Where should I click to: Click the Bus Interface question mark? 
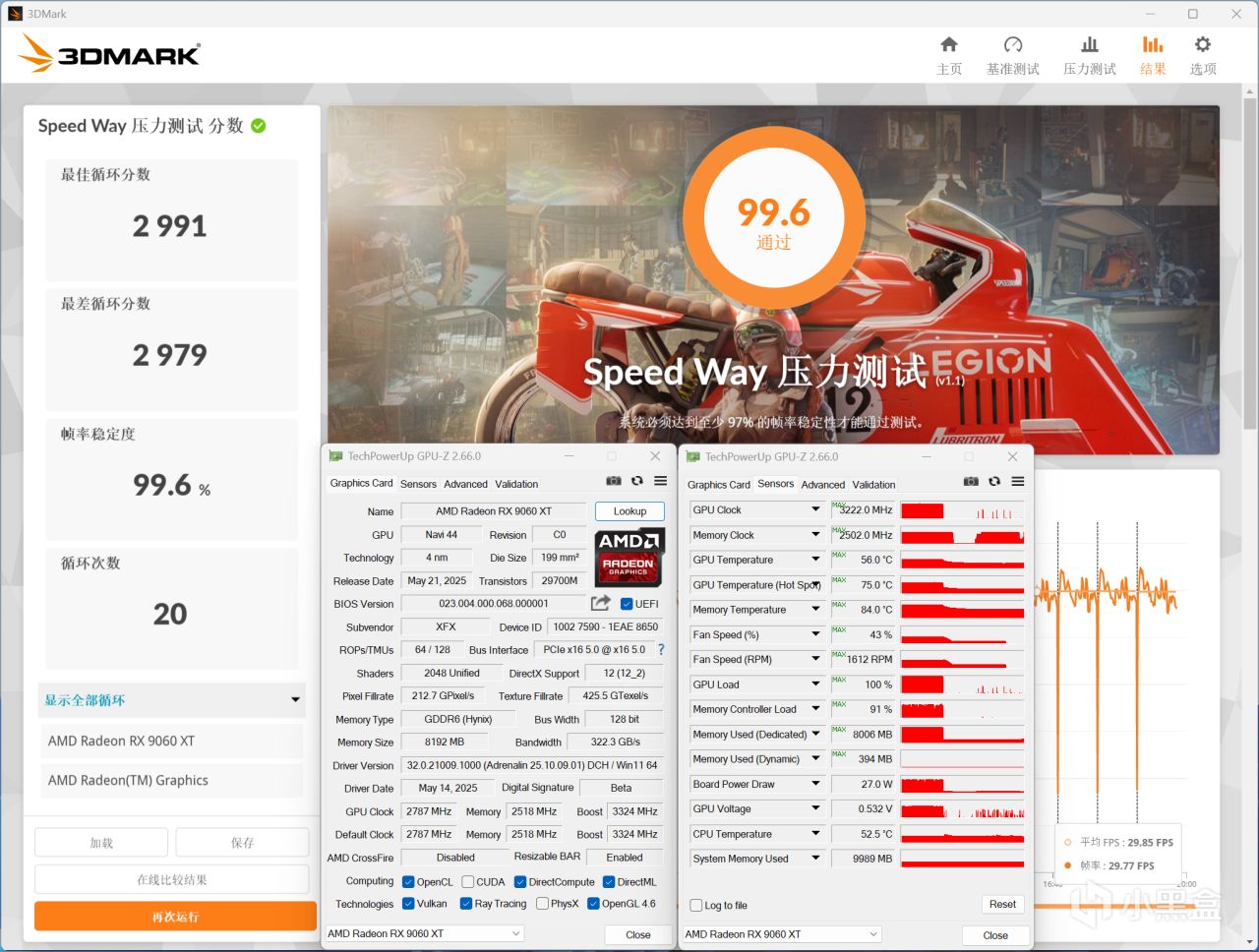pyautogui.click(x=661, y=650)
